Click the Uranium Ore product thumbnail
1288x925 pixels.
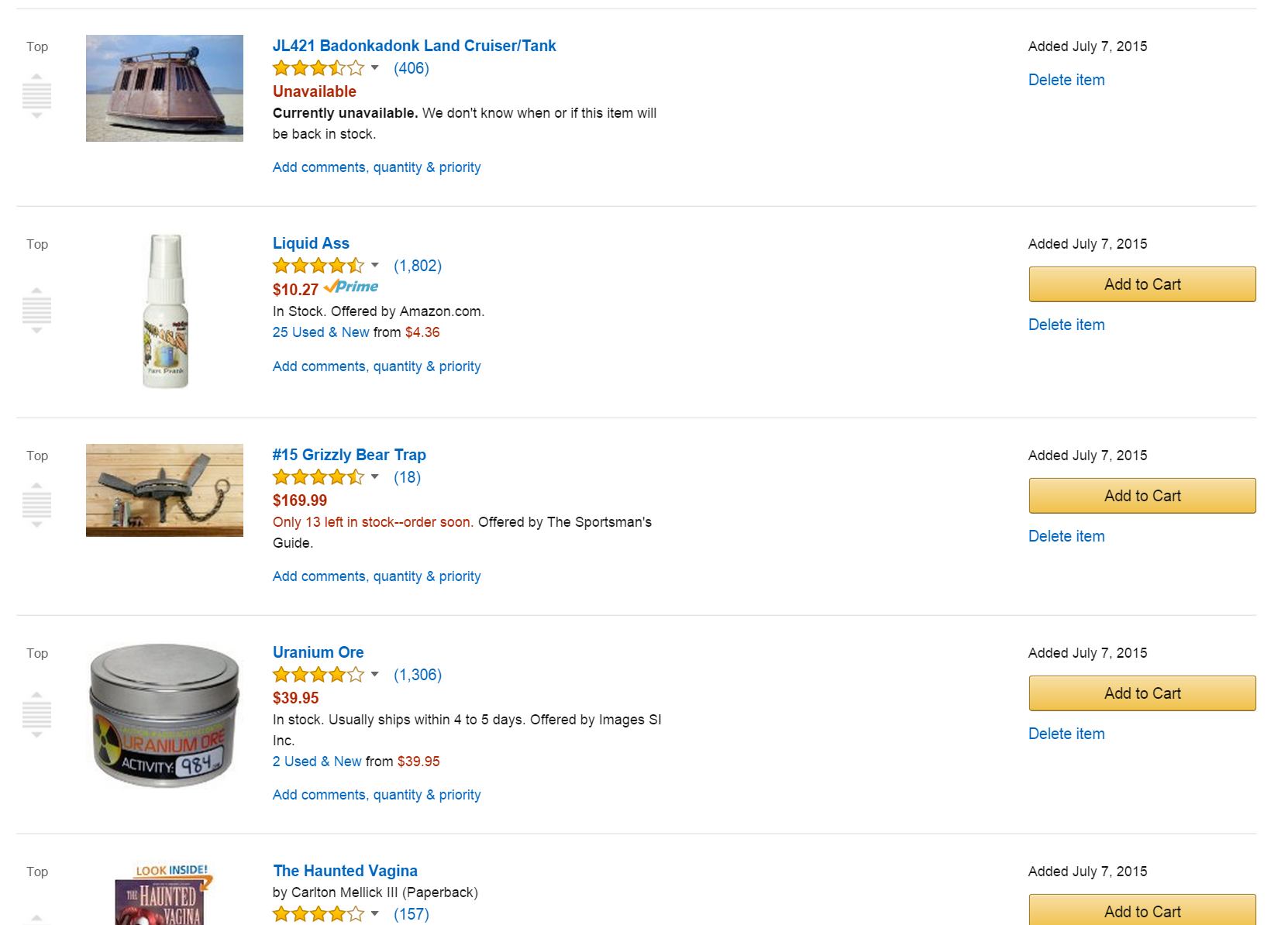164,715
